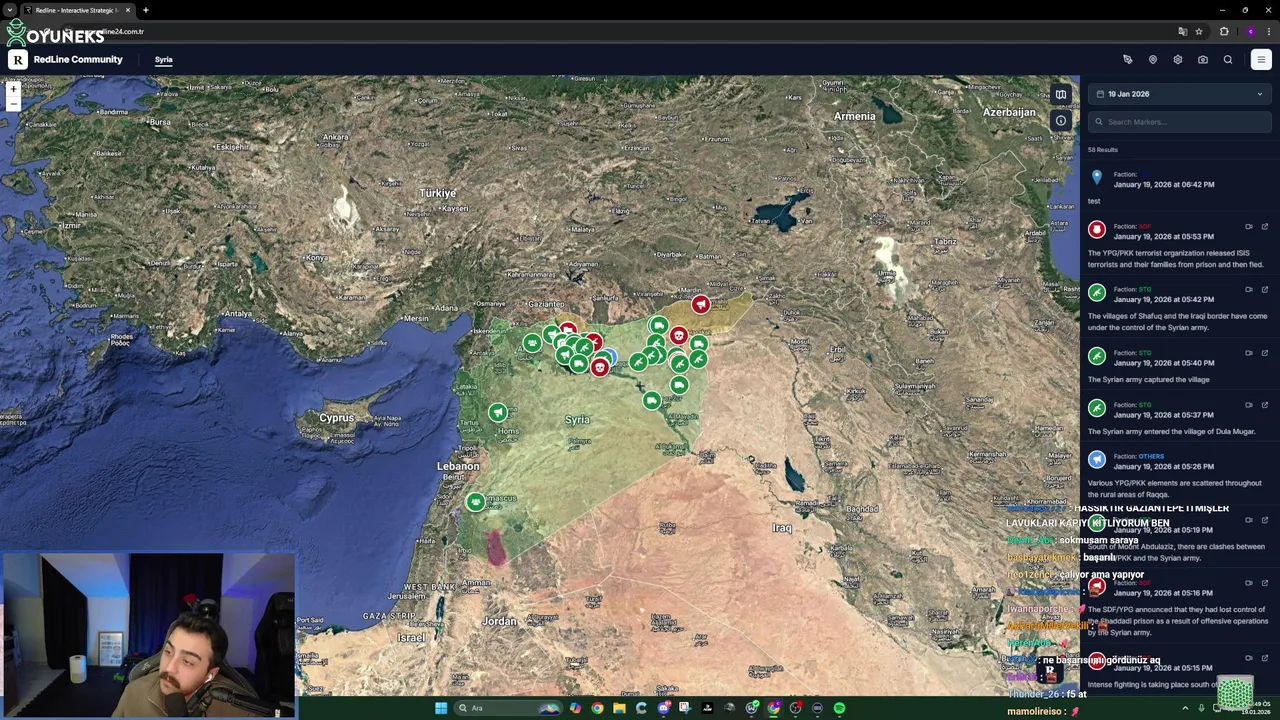Open the search icon in the header
Viewport: 1280px width, 720px height.
[x=1228, y=60]
